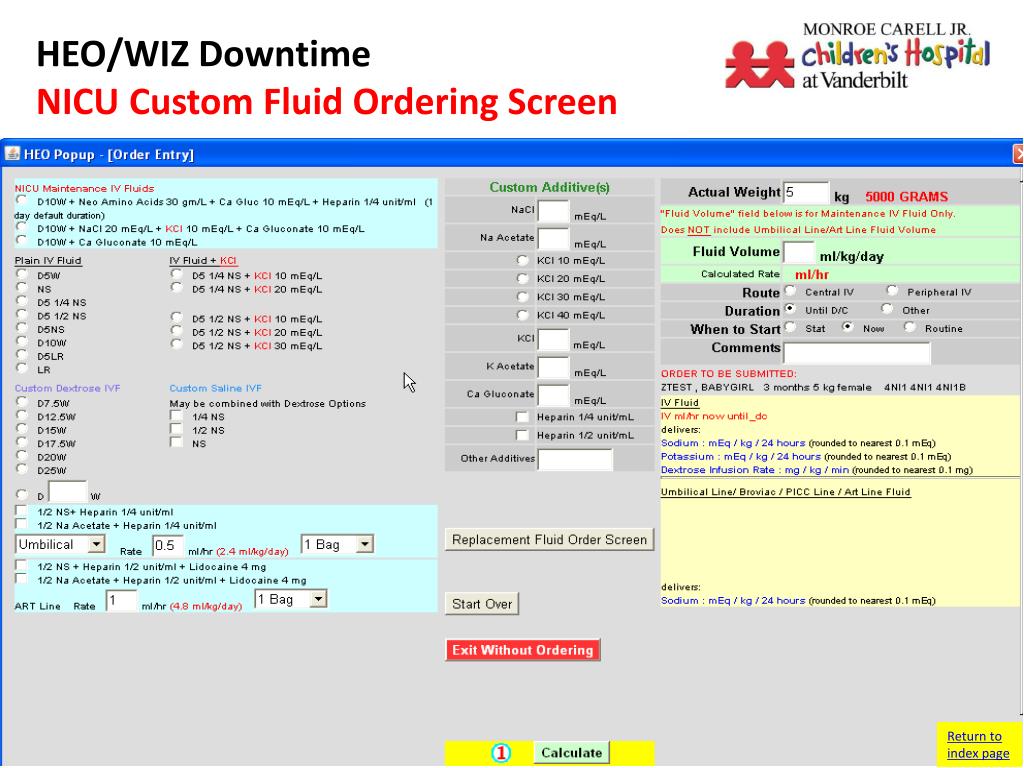Viewport: 1024px width, 768px height.
Task: Choose D5 1/2 NS plain fluid
Action: click(x=22, y=314)
